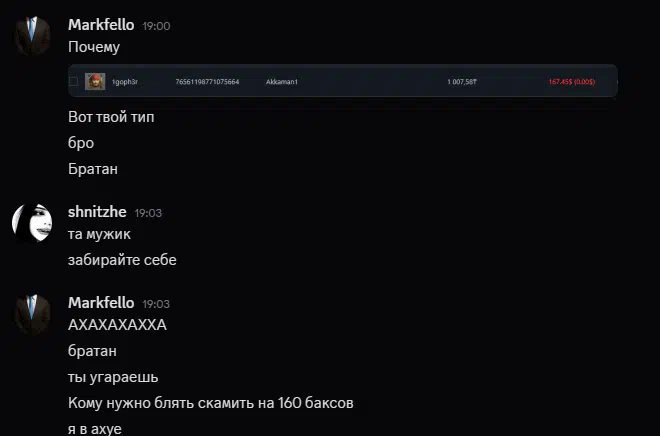The height and width of the screenshot is (436, 660).
Task: Click the message "Вот твой тип"
Action: (x=111, y=117)
